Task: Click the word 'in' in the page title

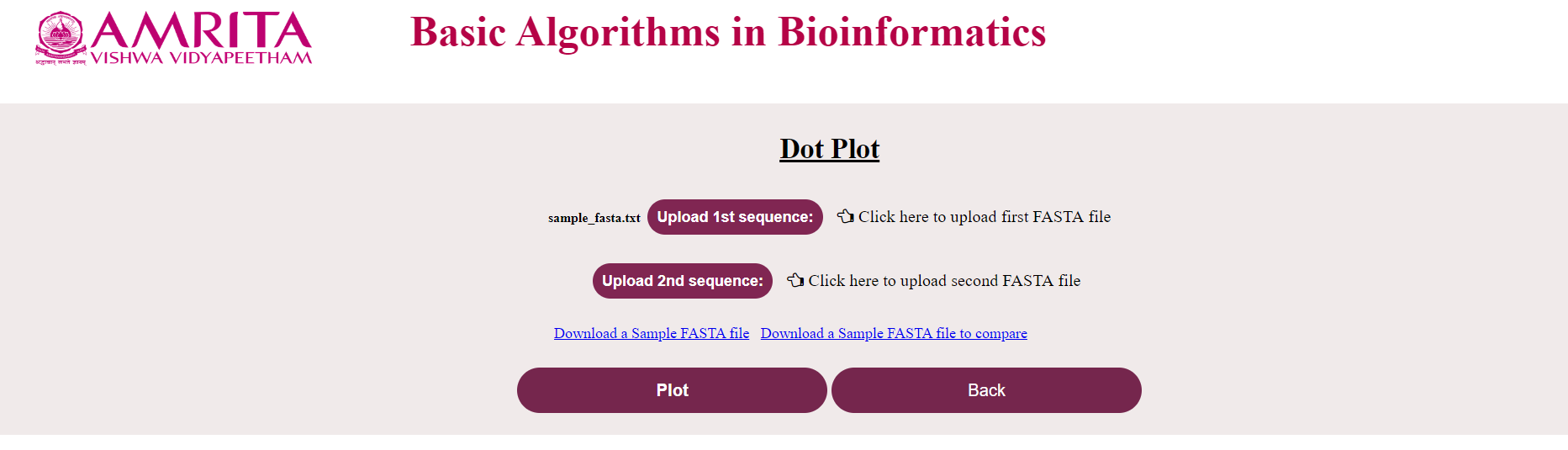Action: coord(748,33)
